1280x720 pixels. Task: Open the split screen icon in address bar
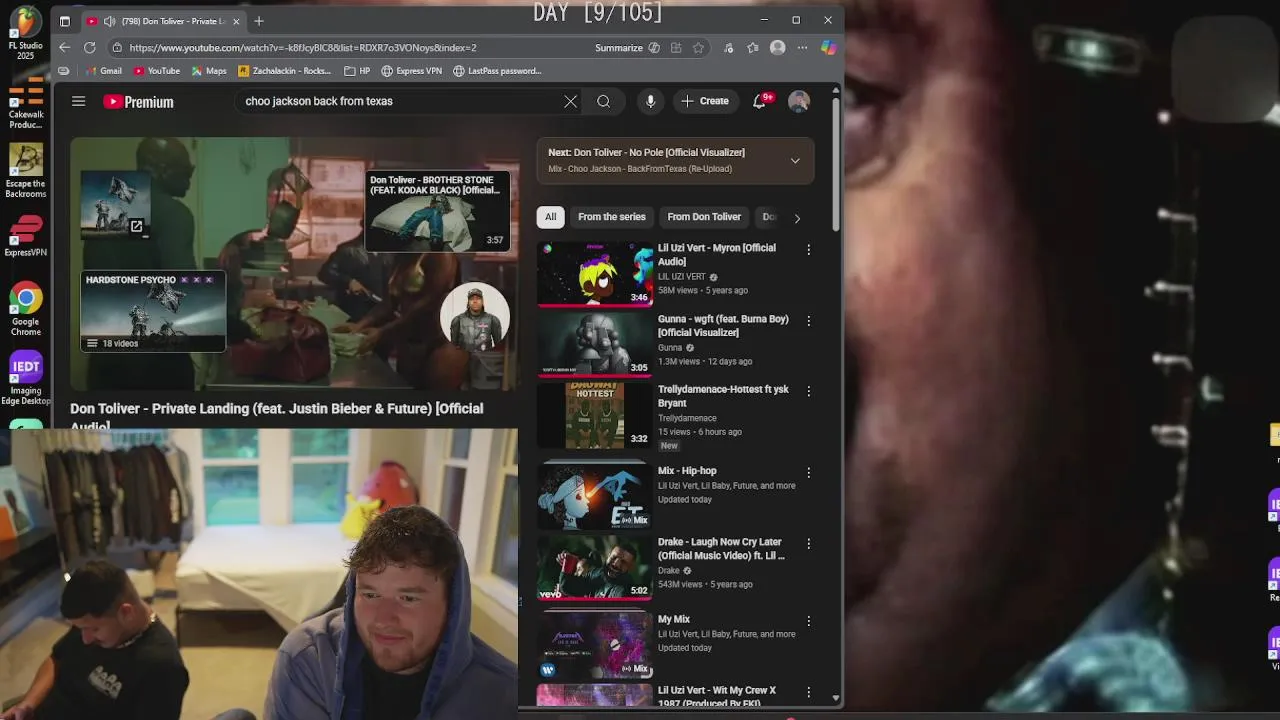(x=676, y=47)
